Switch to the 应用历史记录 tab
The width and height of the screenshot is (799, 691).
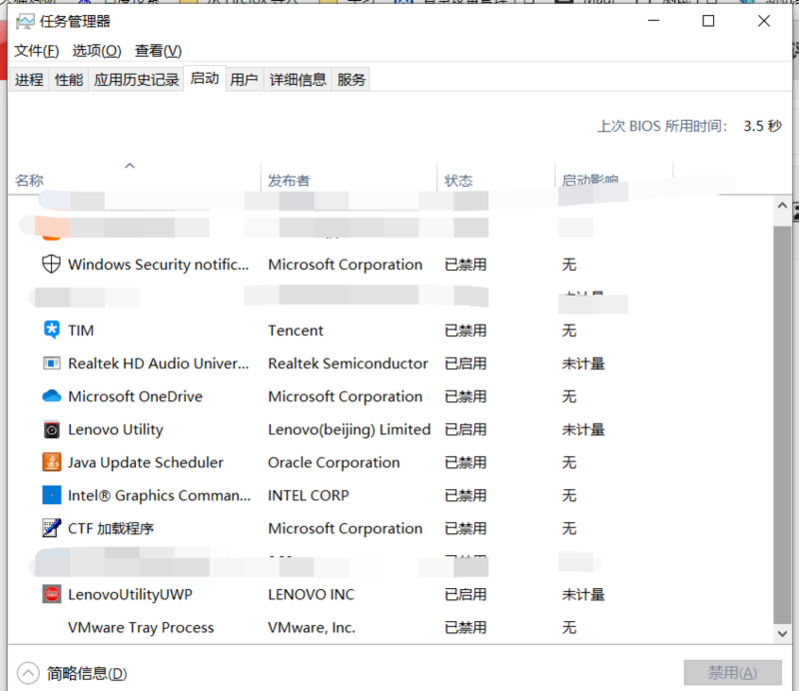tap(136, 80)
